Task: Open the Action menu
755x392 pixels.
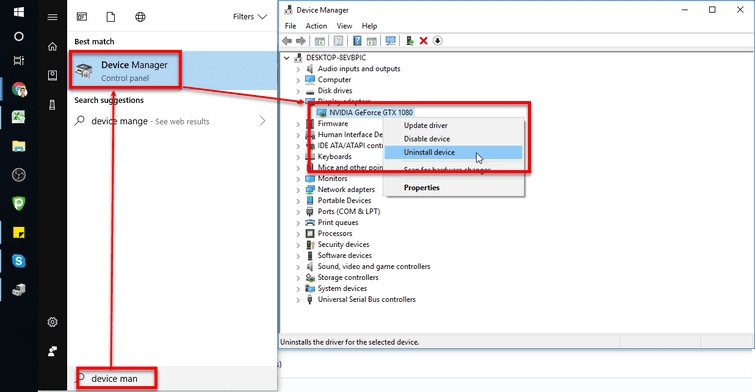Action: [316, 26]
